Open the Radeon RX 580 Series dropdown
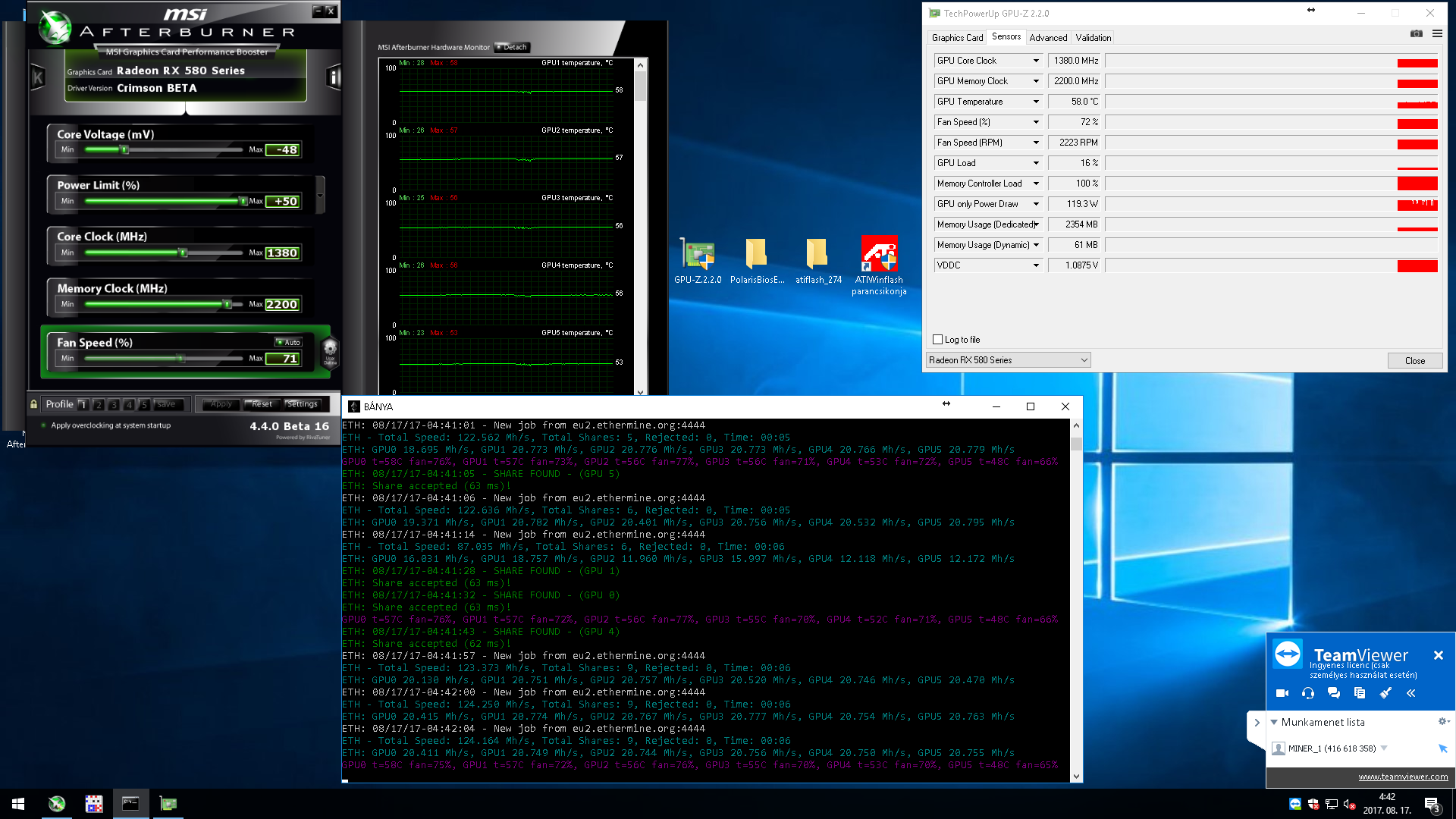Screen dimensions: 1456x819 click(x=1008, y=360)
